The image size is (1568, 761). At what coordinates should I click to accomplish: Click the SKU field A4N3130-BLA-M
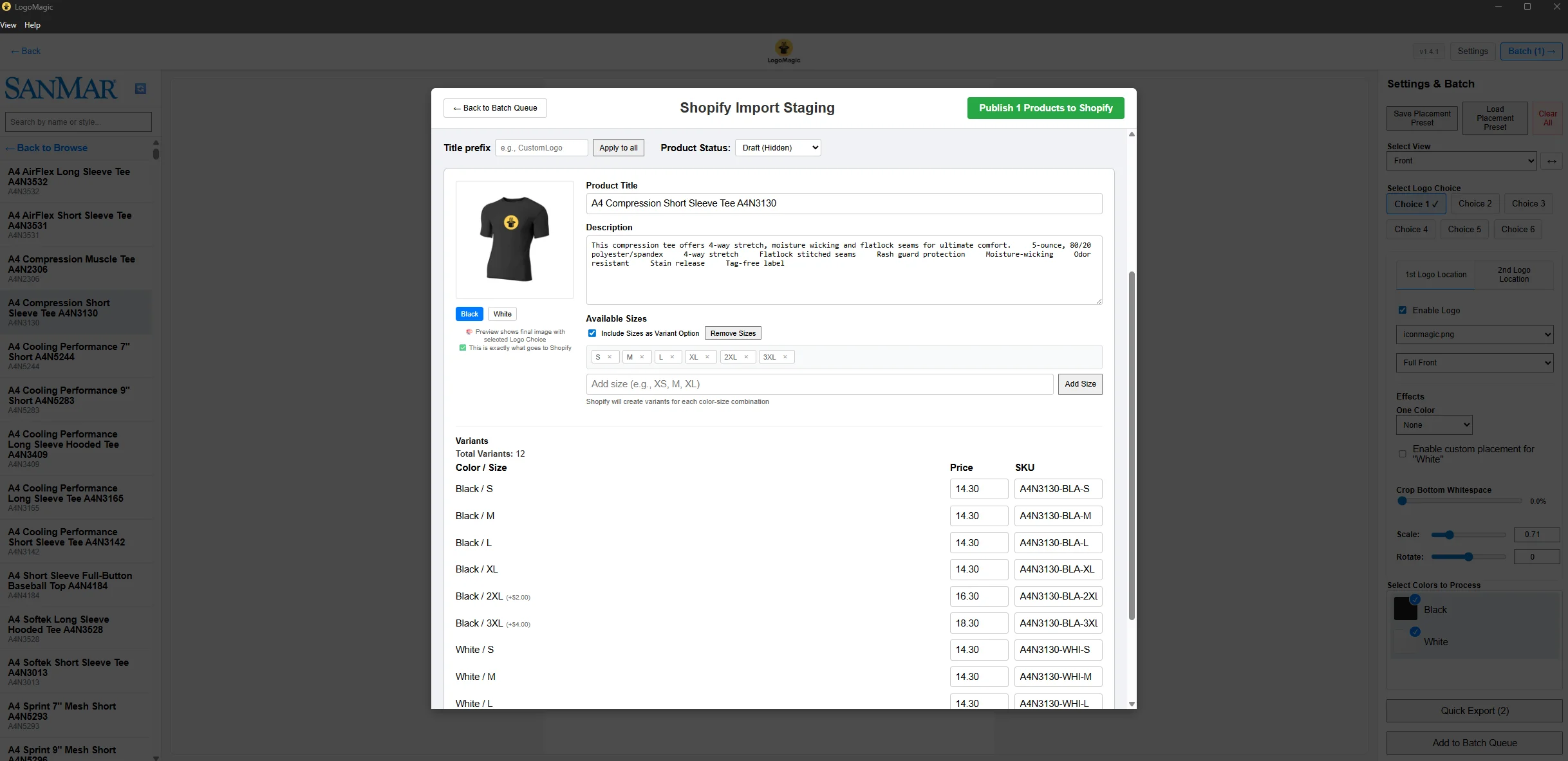pyautogui.click(x=1058, y=516)
